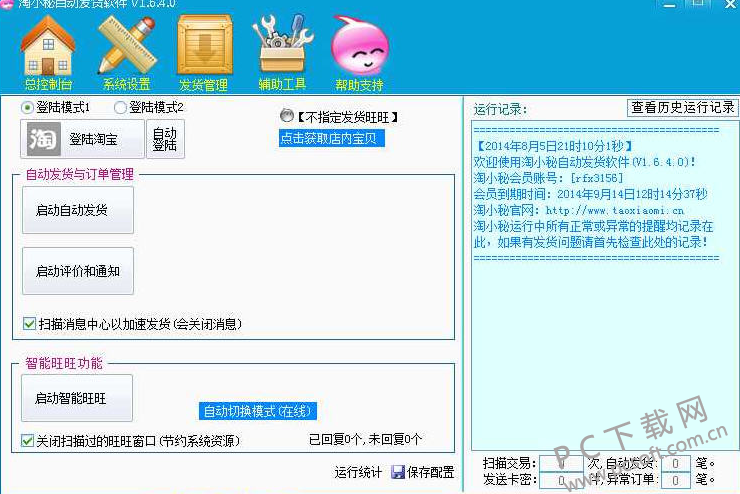Click the 智能旺旺功能 group title
Image resolution: width=740 pixels, height=494 pixels.
pos(64,363)
